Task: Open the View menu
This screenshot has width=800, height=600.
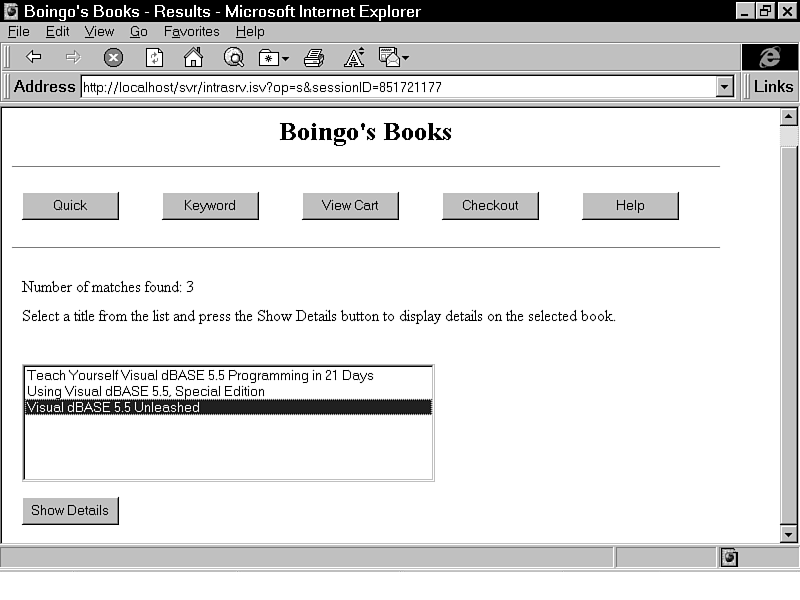Action: pos(99,32)
